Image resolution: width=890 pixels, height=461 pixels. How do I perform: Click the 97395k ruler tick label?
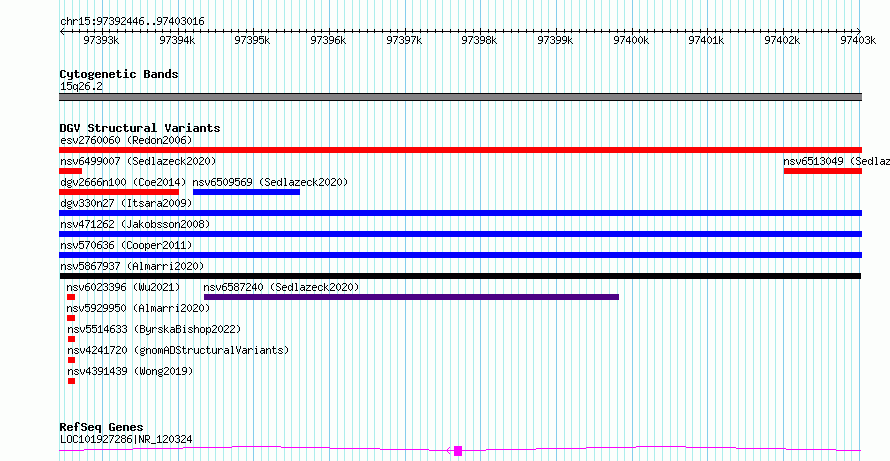(253, 40)
